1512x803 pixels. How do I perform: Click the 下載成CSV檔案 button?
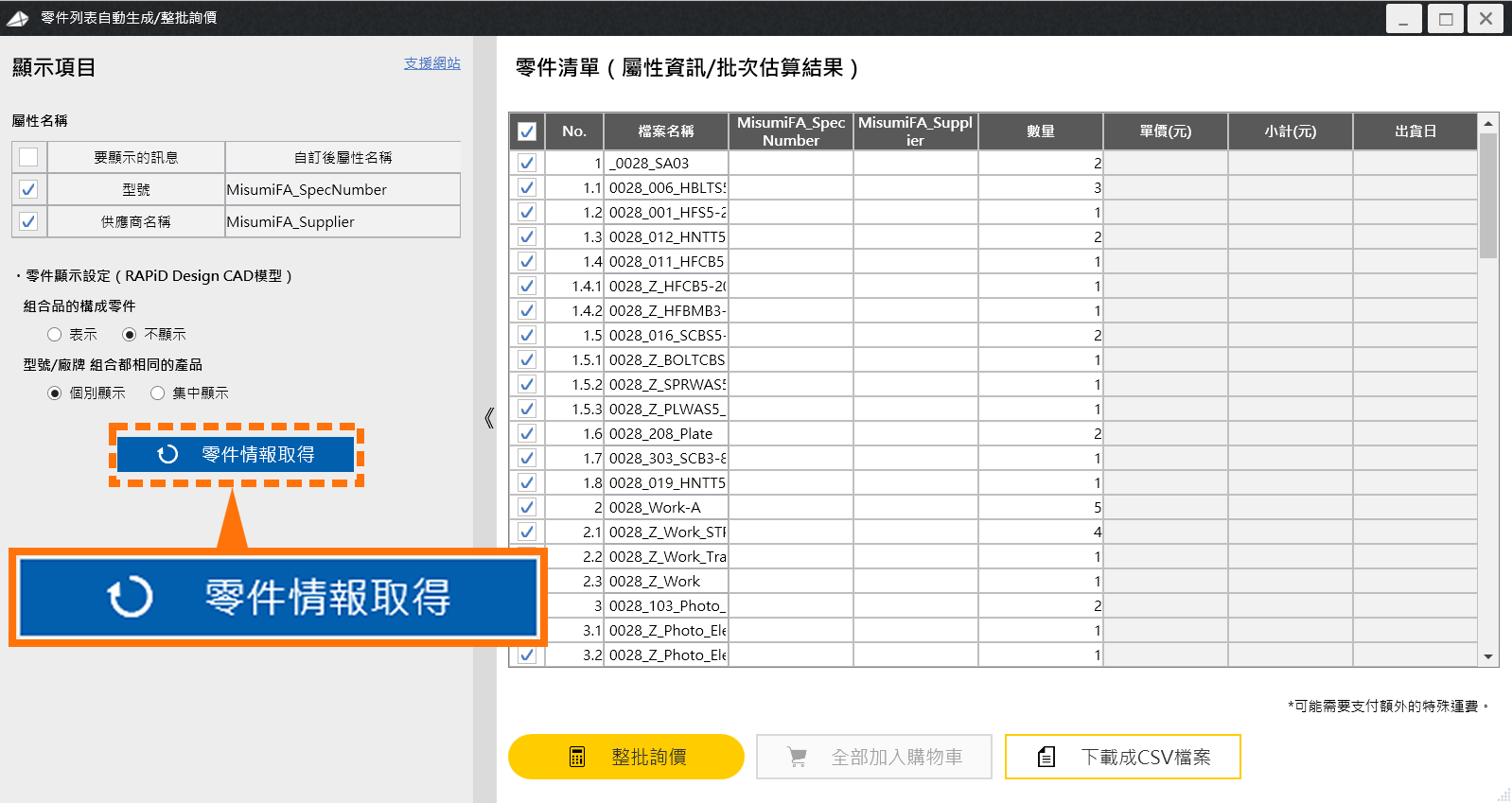[1122, 757]
